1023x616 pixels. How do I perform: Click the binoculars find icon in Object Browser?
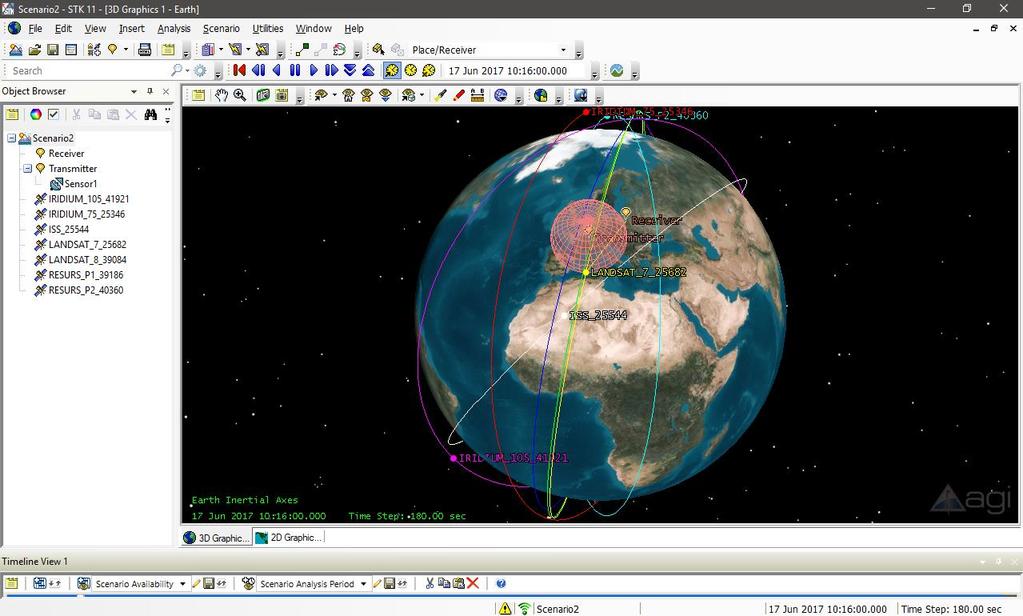[x=151, y=115]
